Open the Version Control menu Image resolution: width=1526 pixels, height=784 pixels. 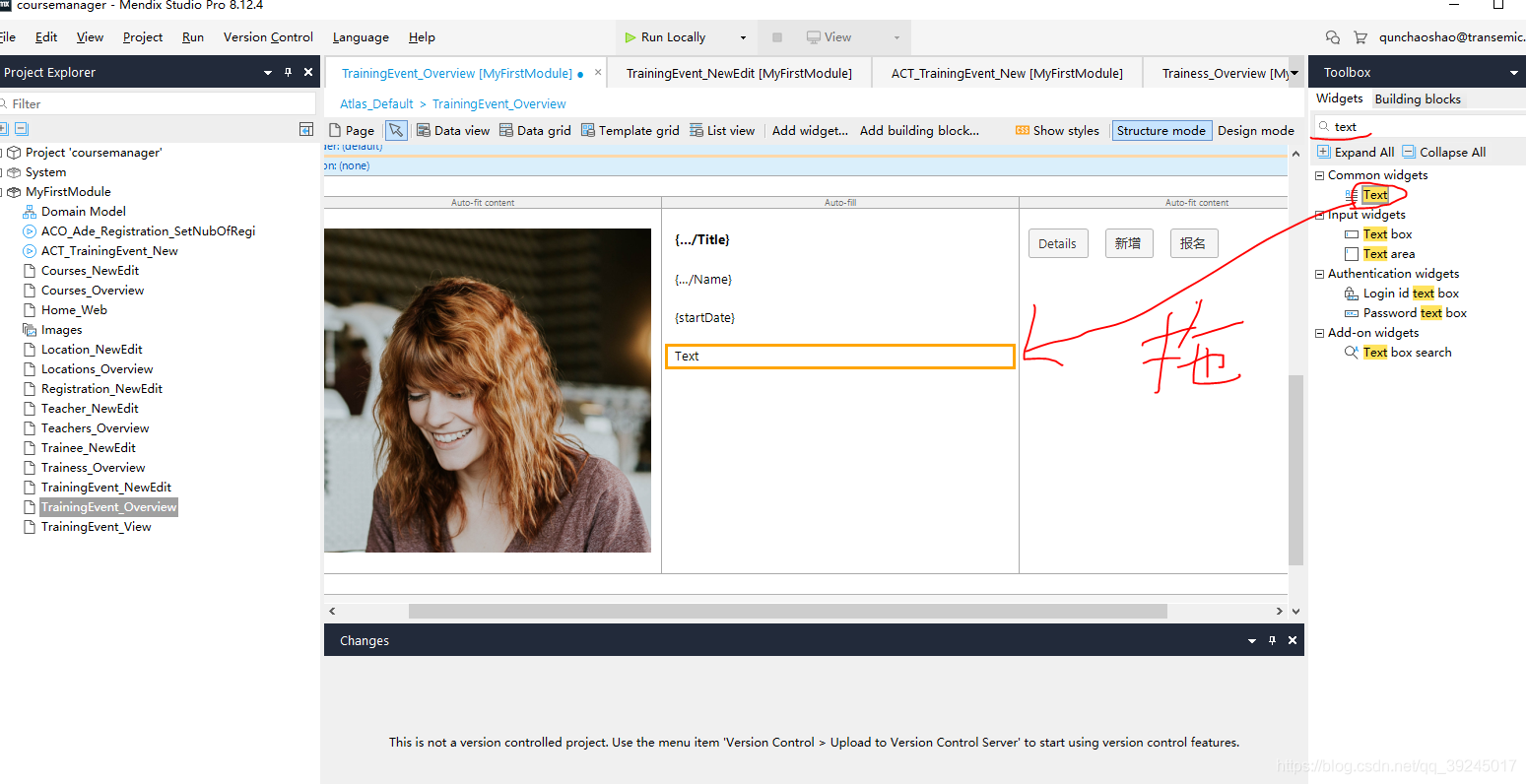[x=268, y=37]
